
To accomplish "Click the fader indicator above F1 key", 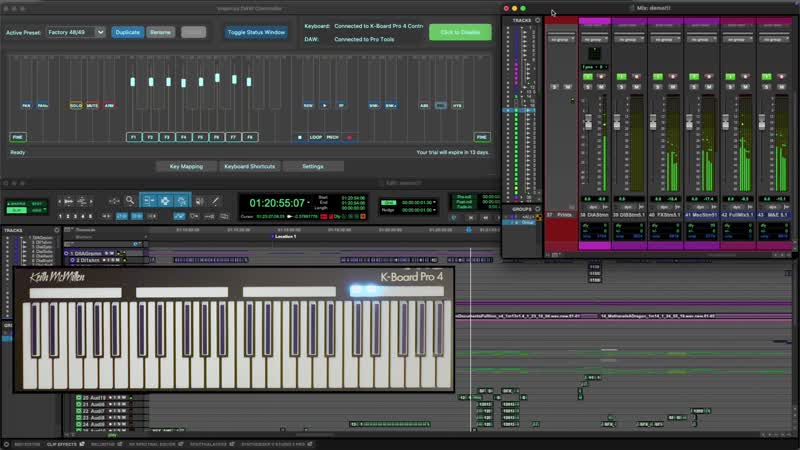I will [x=133, y=82].
